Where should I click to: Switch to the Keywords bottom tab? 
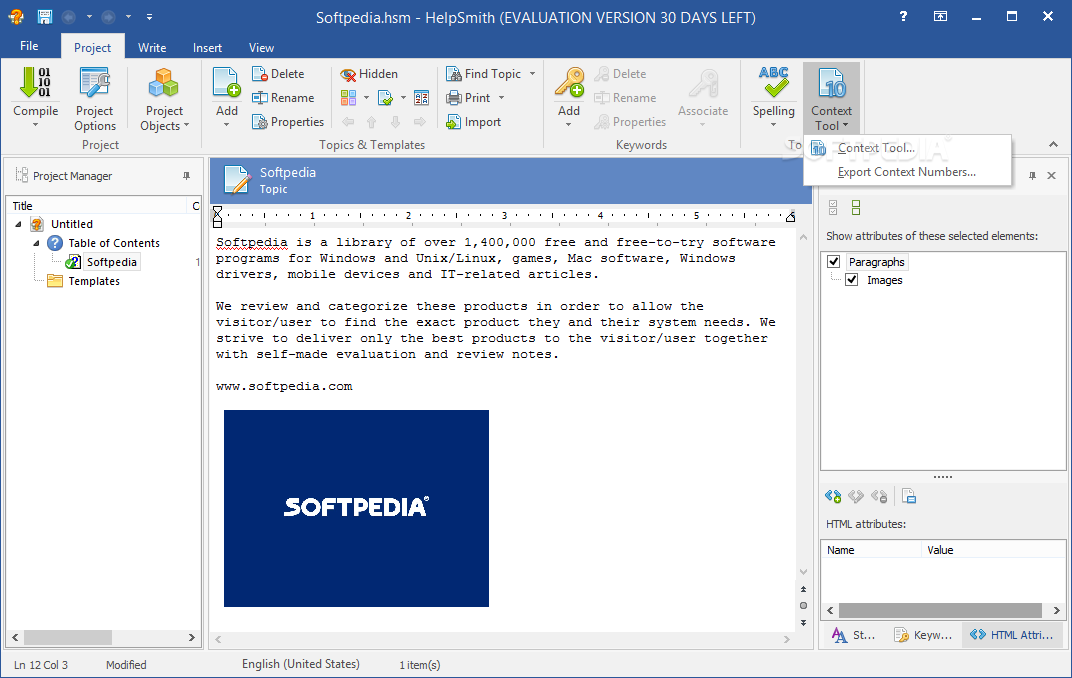point(923,635)
